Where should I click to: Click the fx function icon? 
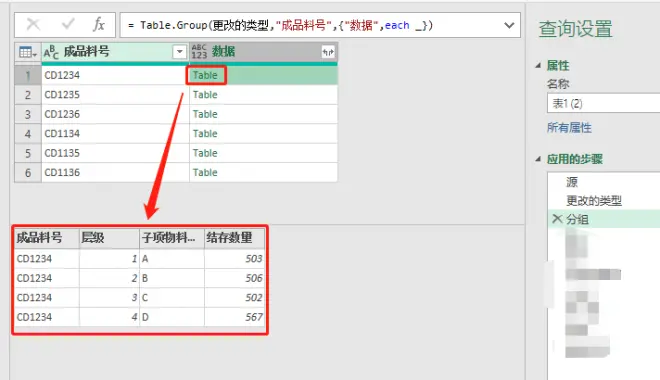(99, 25)
